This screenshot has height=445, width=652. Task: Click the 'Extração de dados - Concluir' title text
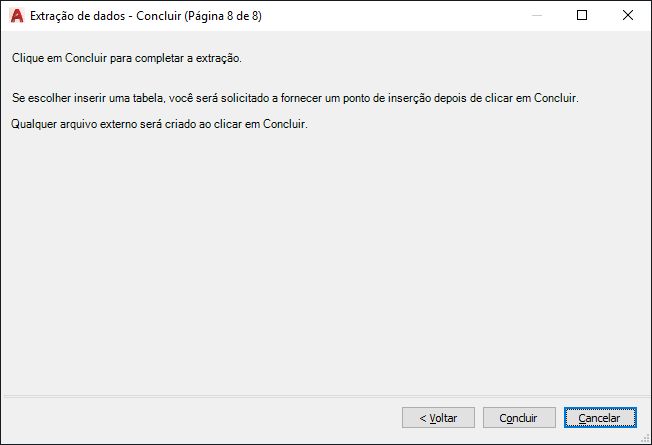pyautogui.click(x=110, y=16)
